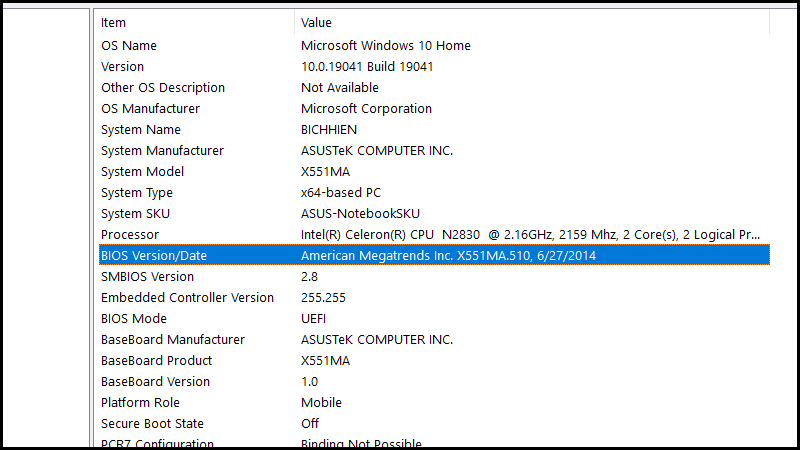The height and width of the screenshot is (450, 800).
Task: Select the Secure Boot State row
Action: (x=153, y=423)
